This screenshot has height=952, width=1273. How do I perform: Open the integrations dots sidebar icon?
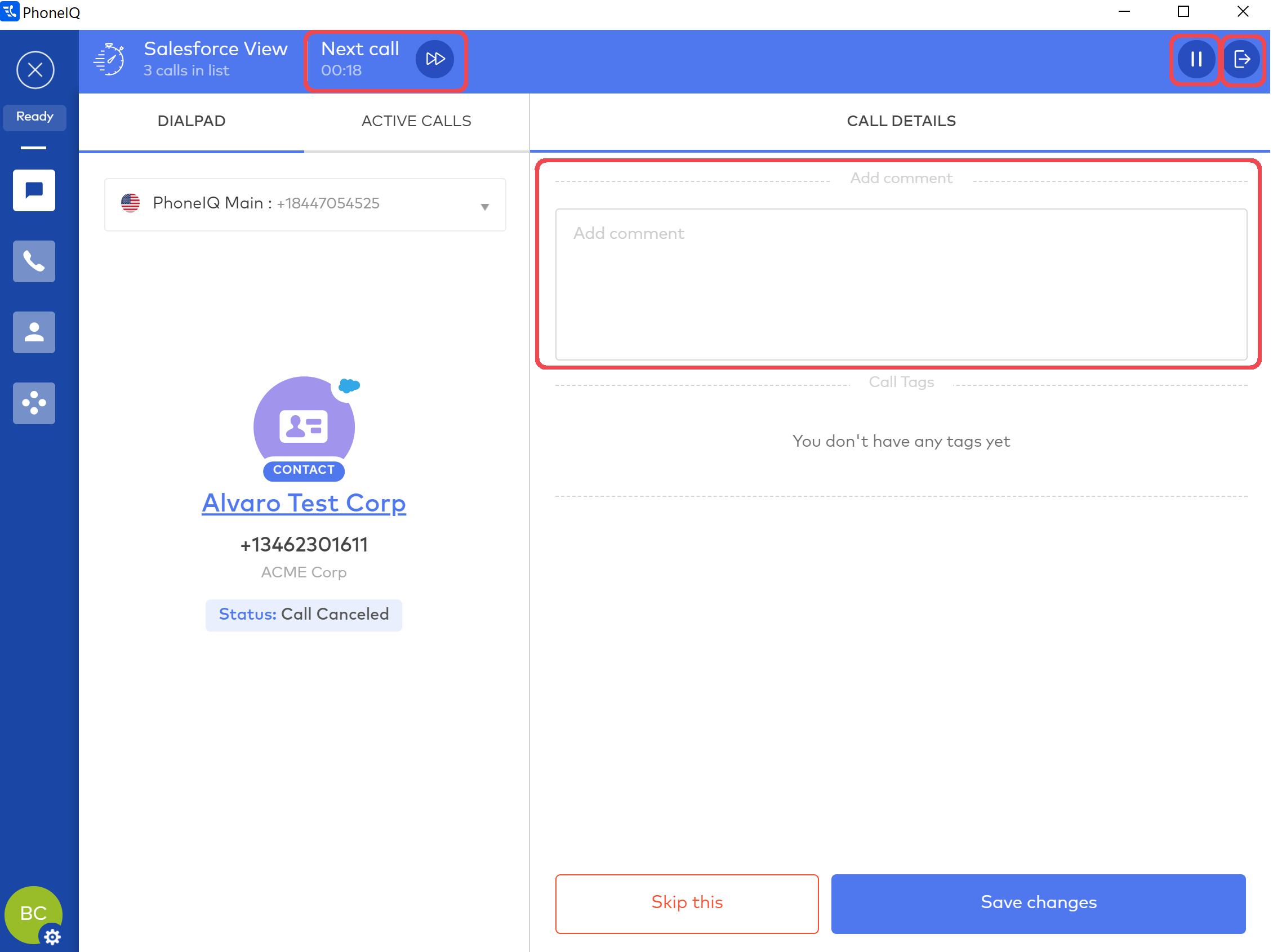pyautogui.click(x=34, y=403)
